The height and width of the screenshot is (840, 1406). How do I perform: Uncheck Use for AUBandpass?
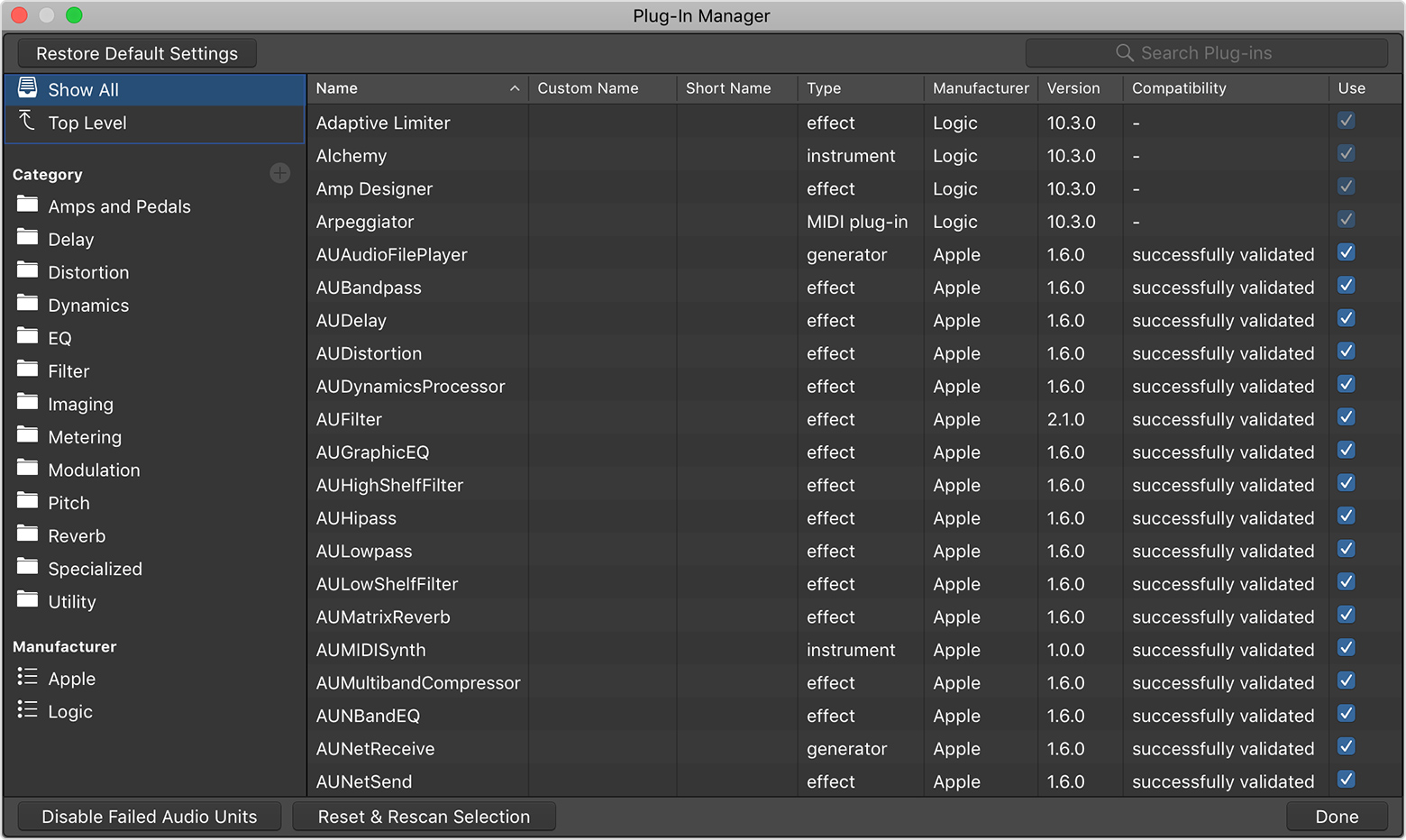(1347, 286)
